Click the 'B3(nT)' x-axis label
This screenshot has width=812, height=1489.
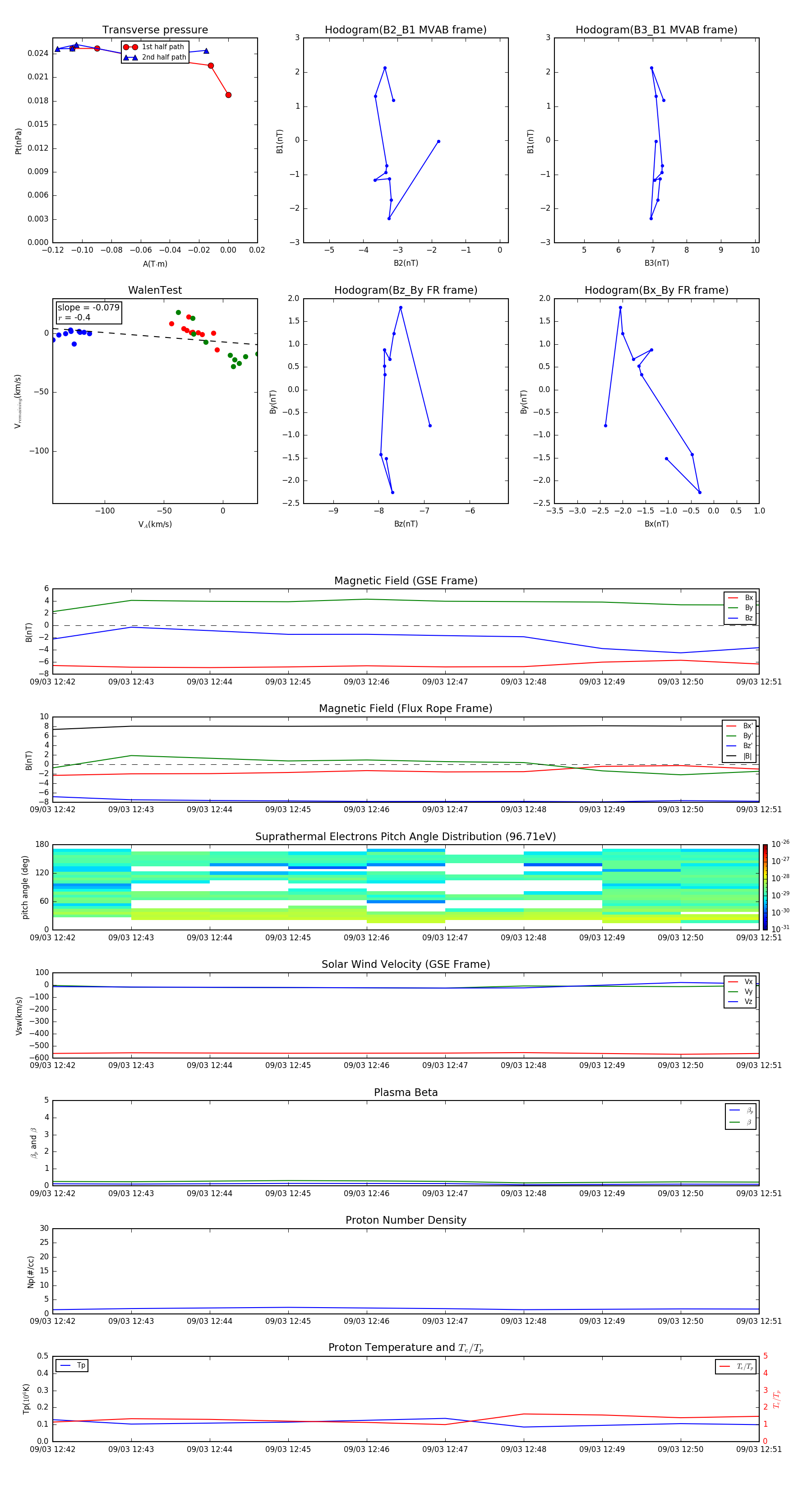pos(656,263)
